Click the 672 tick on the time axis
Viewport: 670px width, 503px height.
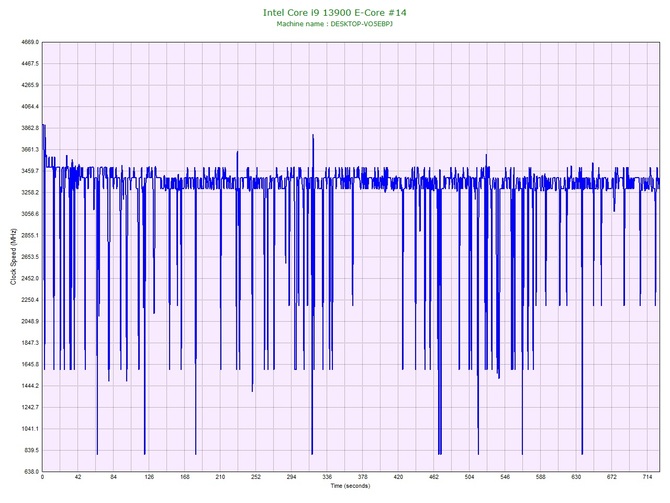point(612,477)
